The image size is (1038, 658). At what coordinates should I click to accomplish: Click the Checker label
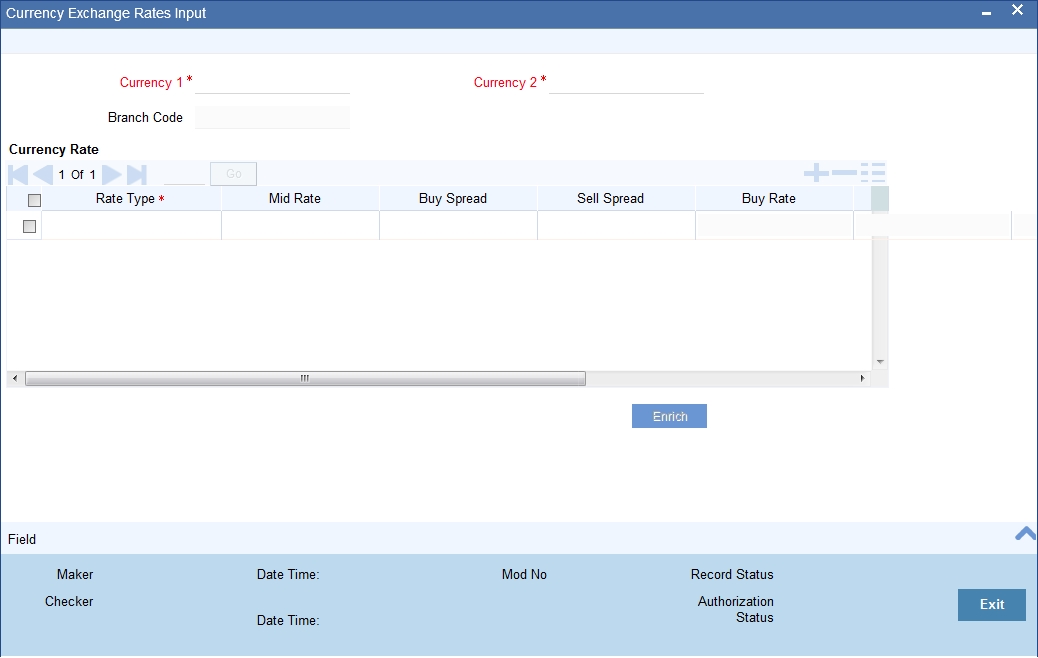point(69,602)
